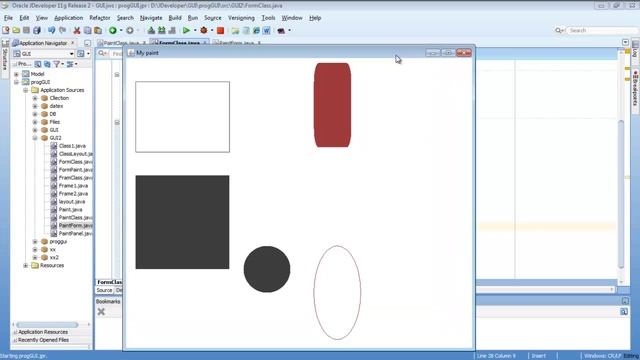Switch to the PaintClass.java editor tab
This screenshot has width=640, height=360.
point(121,42)
